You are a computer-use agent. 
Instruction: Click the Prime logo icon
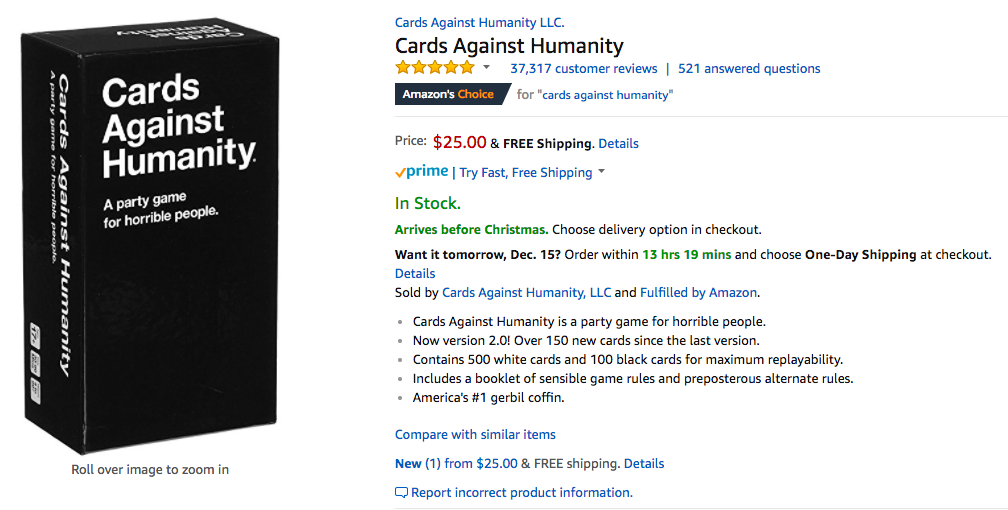(x=422, y=172)
